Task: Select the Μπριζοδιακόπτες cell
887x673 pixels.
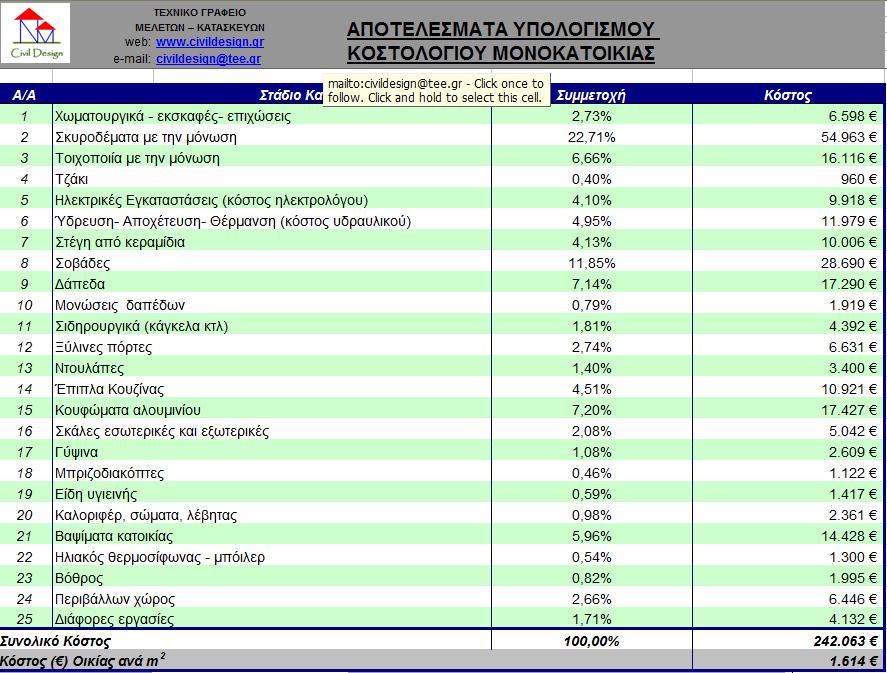Action: coord(272,473)
